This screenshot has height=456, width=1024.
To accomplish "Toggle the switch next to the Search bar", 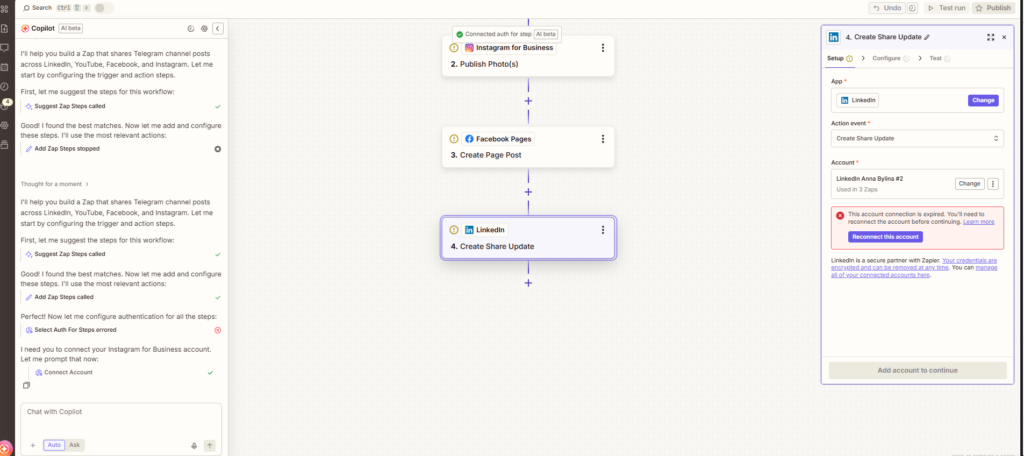I will (x=104, y=8).
